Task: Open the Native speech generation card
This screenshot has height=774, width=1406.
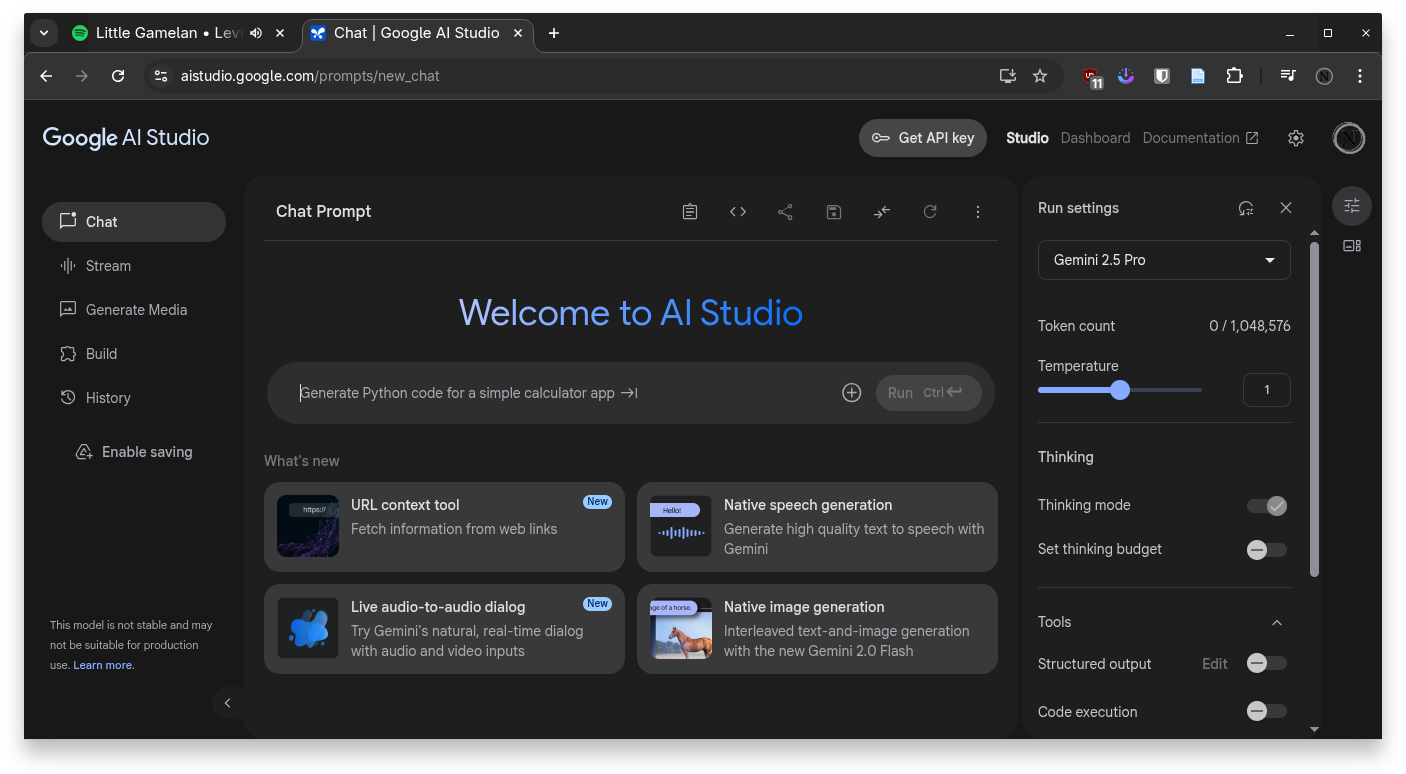Action: pyautogui.click(x=817, y=527)
